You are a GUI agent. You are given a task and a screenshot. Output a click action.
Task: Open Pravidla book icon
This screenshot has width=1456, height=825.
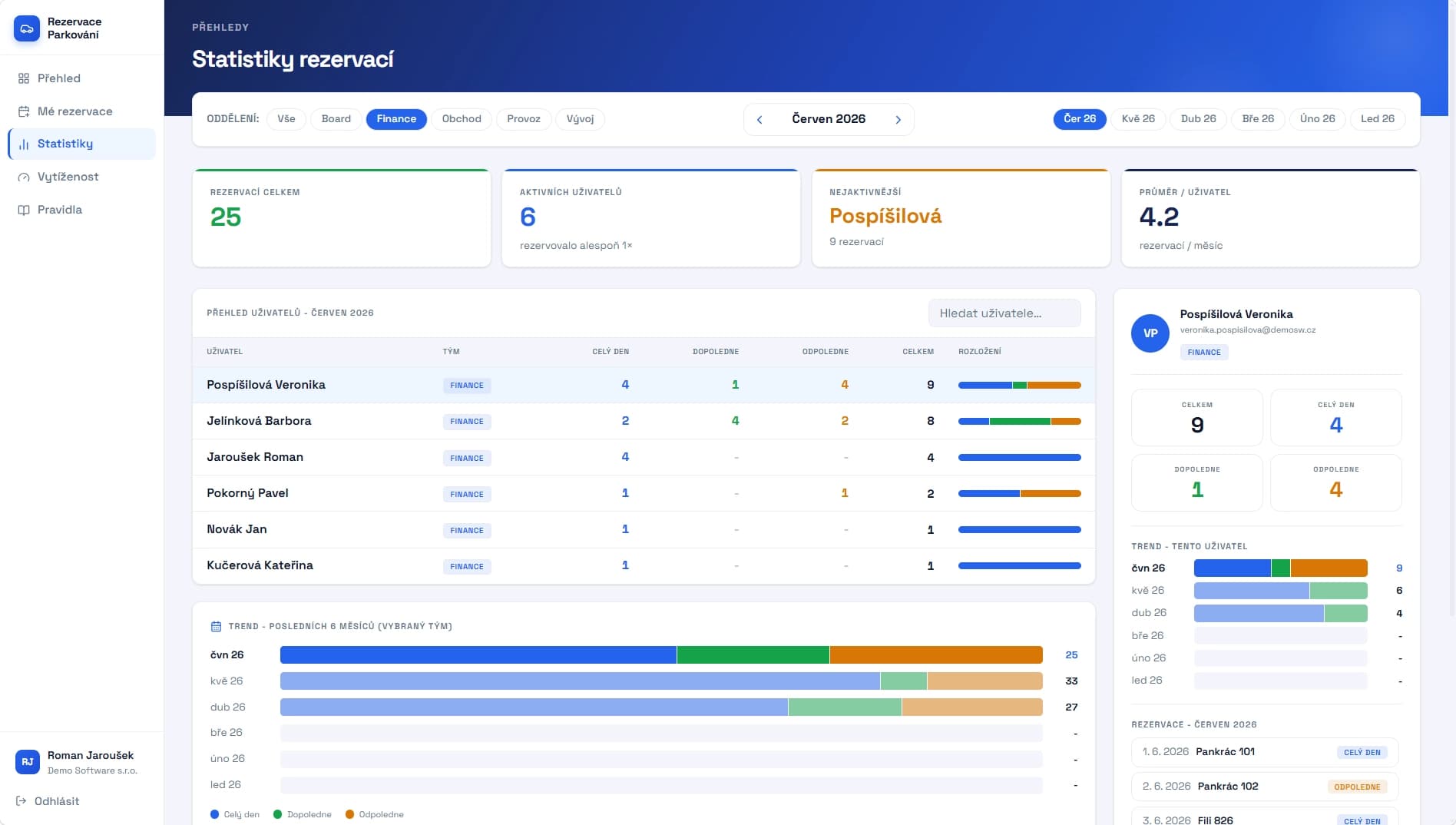[x=24, y=210]
